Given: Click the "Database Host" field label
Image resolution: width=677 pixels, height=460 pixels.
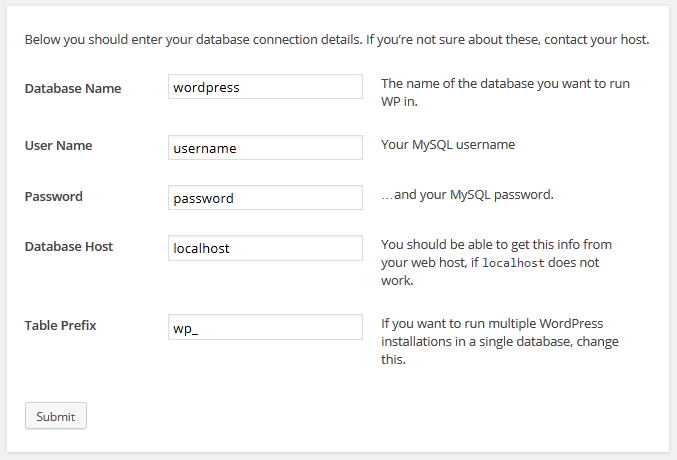Looking at the screenshot, I should (69, 246).
